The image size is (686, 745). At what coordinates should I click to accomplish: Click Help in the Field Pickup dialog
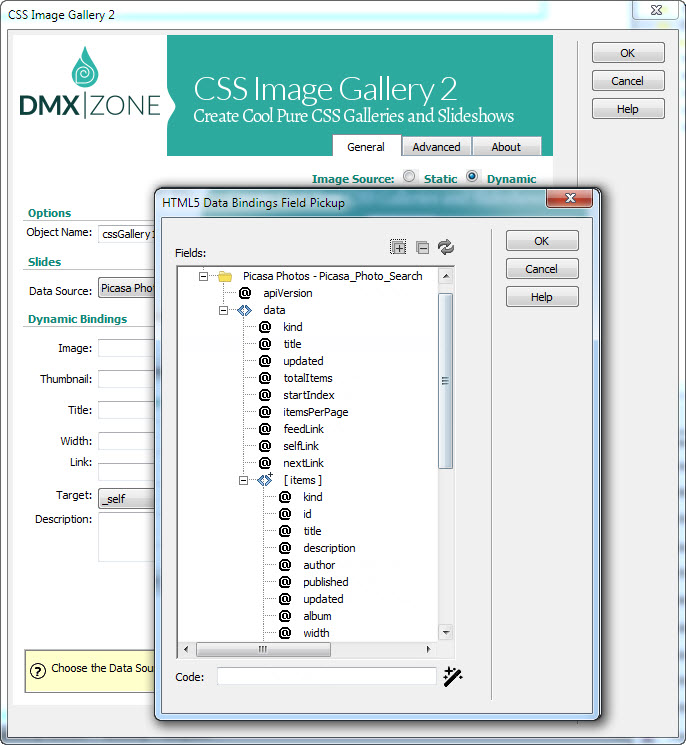tap(542, 297)
